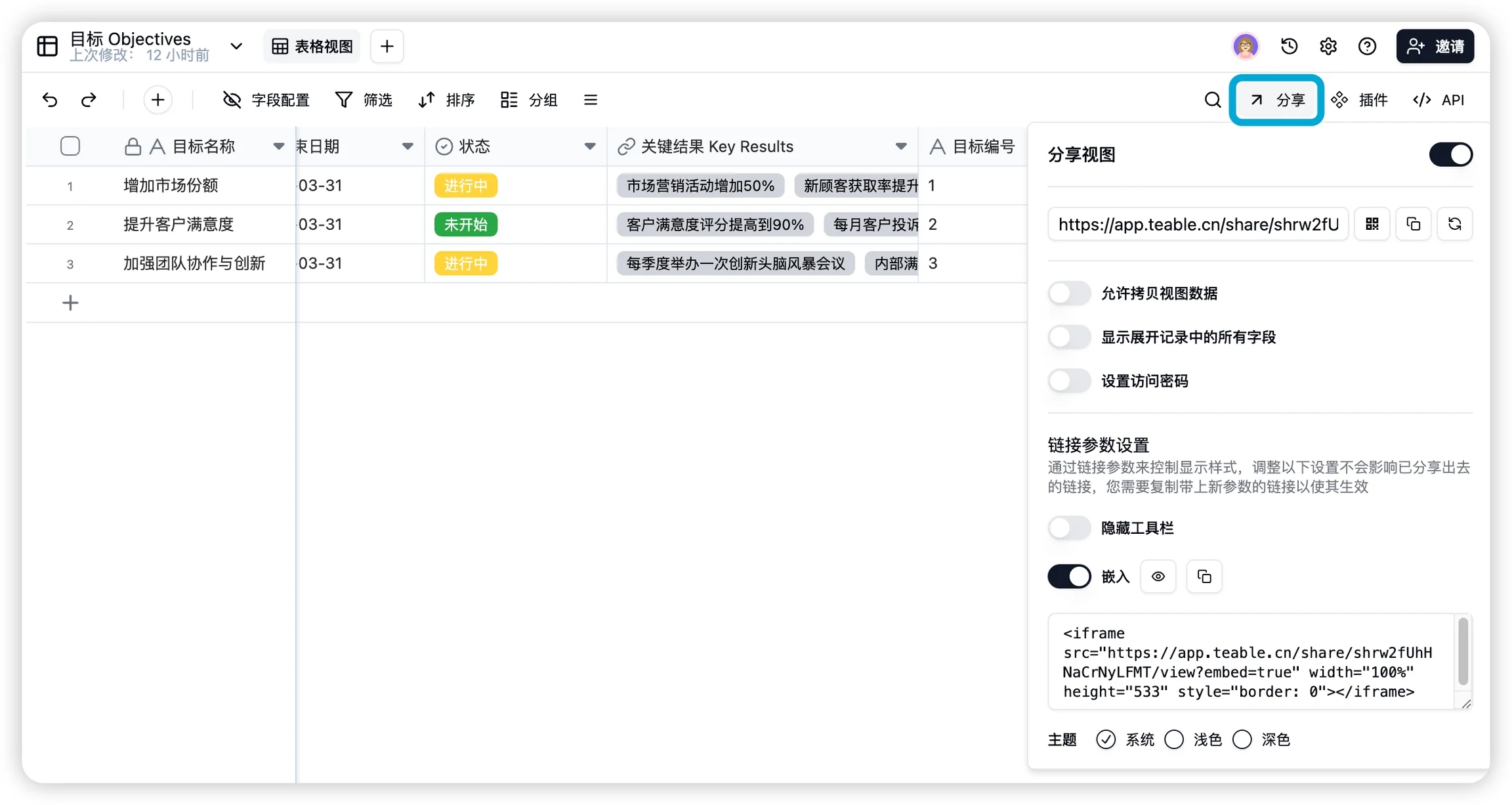Click 进行中 tag in 增加市场份额 row
The image size is (1512, 805).
point(466,186)
